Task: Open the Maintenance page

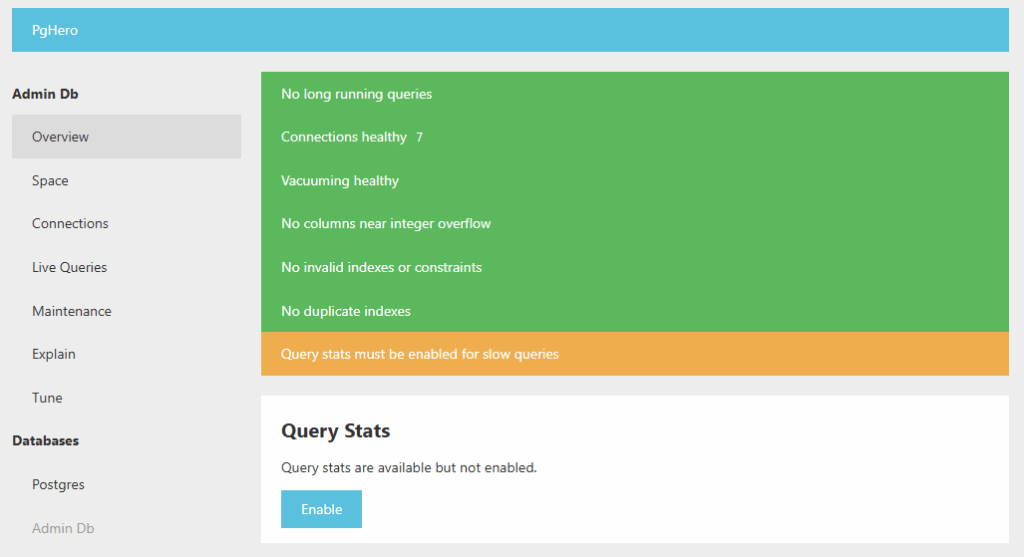Action: [x=71, y=311]
